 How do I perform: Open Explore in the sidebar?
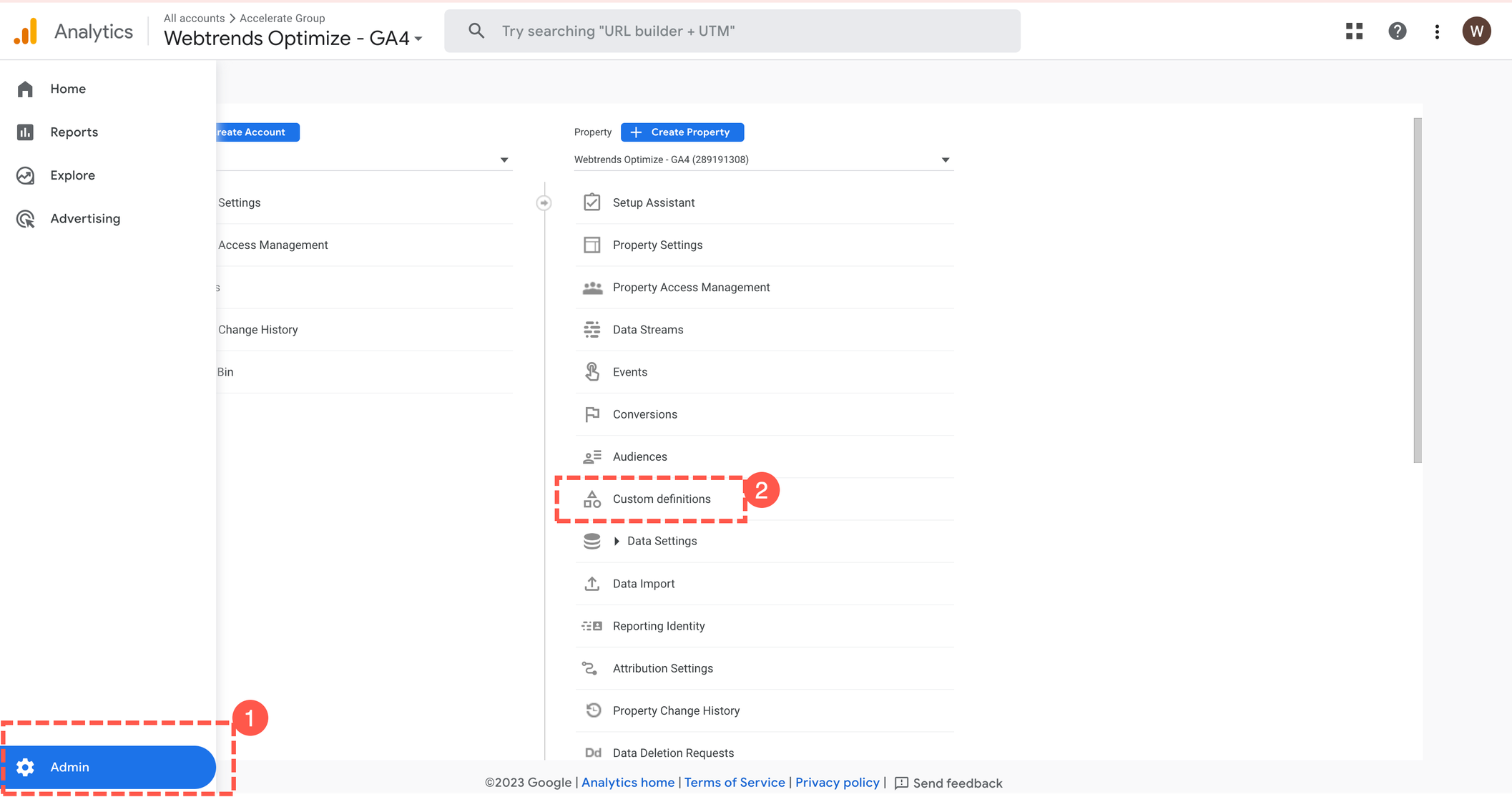(72, 175)
